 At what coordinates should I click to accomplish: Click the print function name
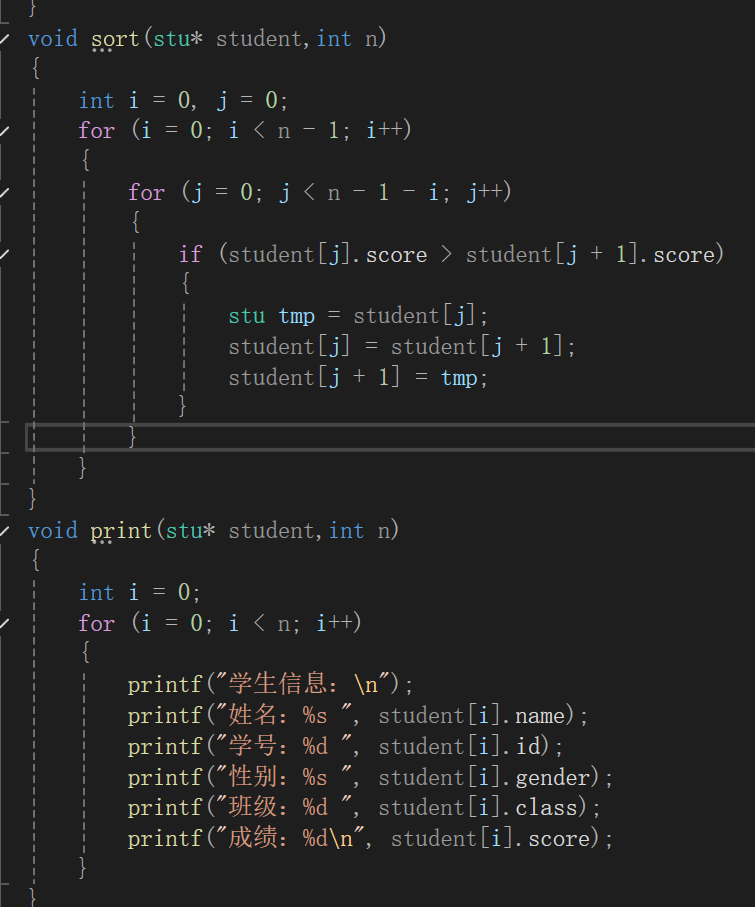pyautogui.click(x=121, y=532)
